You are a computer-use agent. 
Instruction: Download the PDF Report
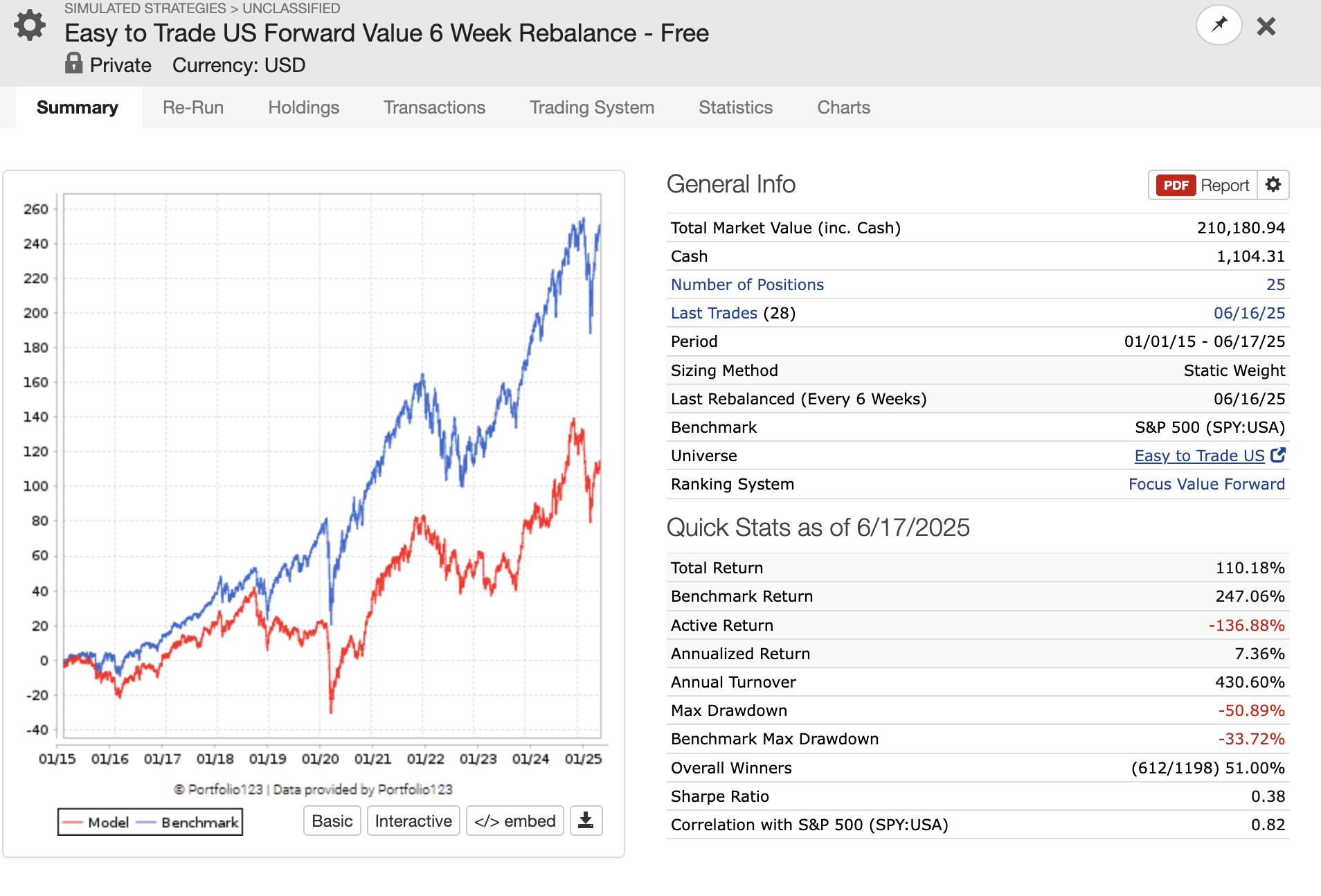1203,185
